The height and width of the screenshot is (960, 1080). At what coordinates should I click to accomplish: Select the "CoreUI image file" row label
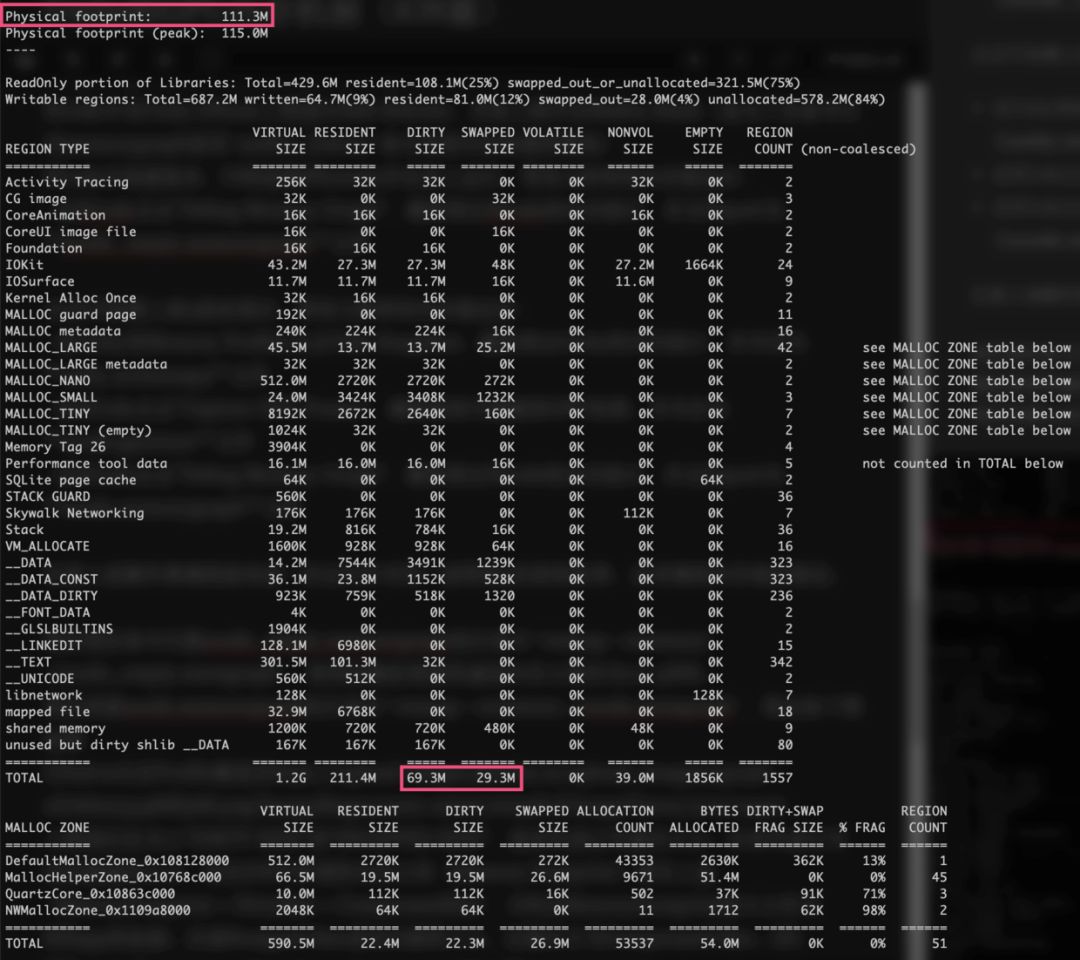(x=70, y=231)
